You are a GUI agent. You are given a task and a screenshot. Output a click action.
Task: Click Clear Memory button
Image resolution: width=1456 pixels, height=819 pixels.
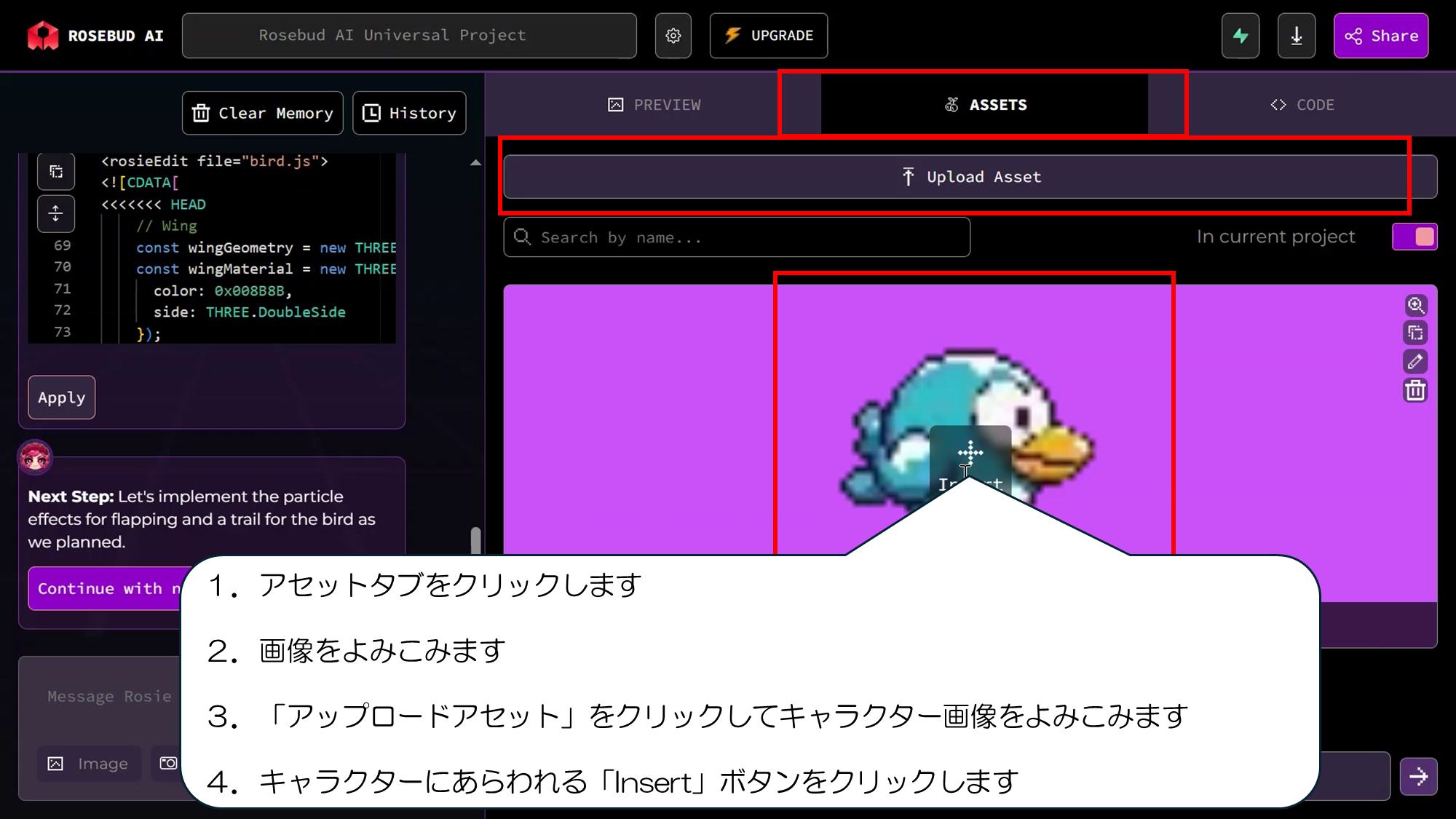pos(263,113)
